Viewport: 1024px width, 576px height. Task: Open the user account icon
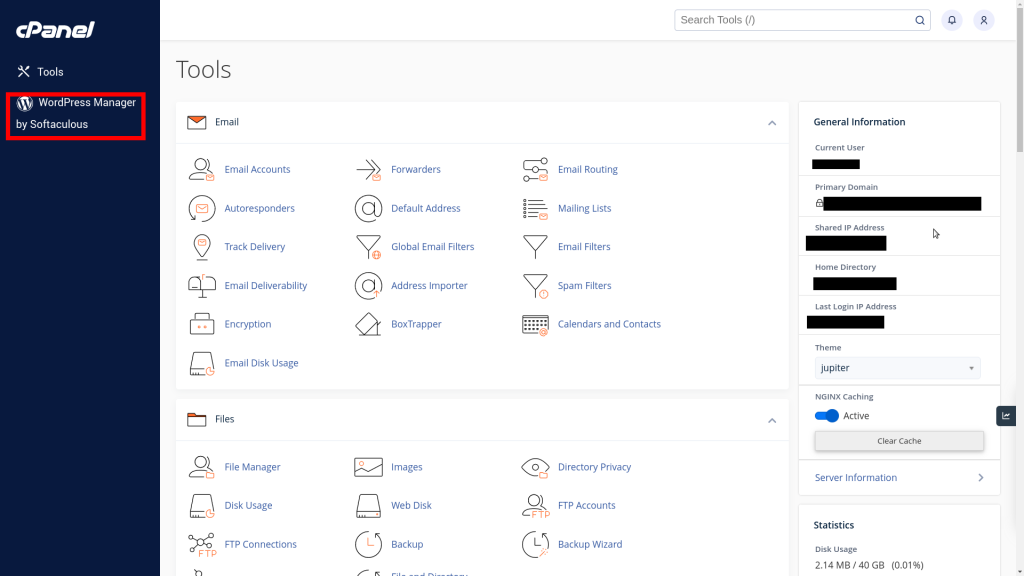[x=984, y=20]
